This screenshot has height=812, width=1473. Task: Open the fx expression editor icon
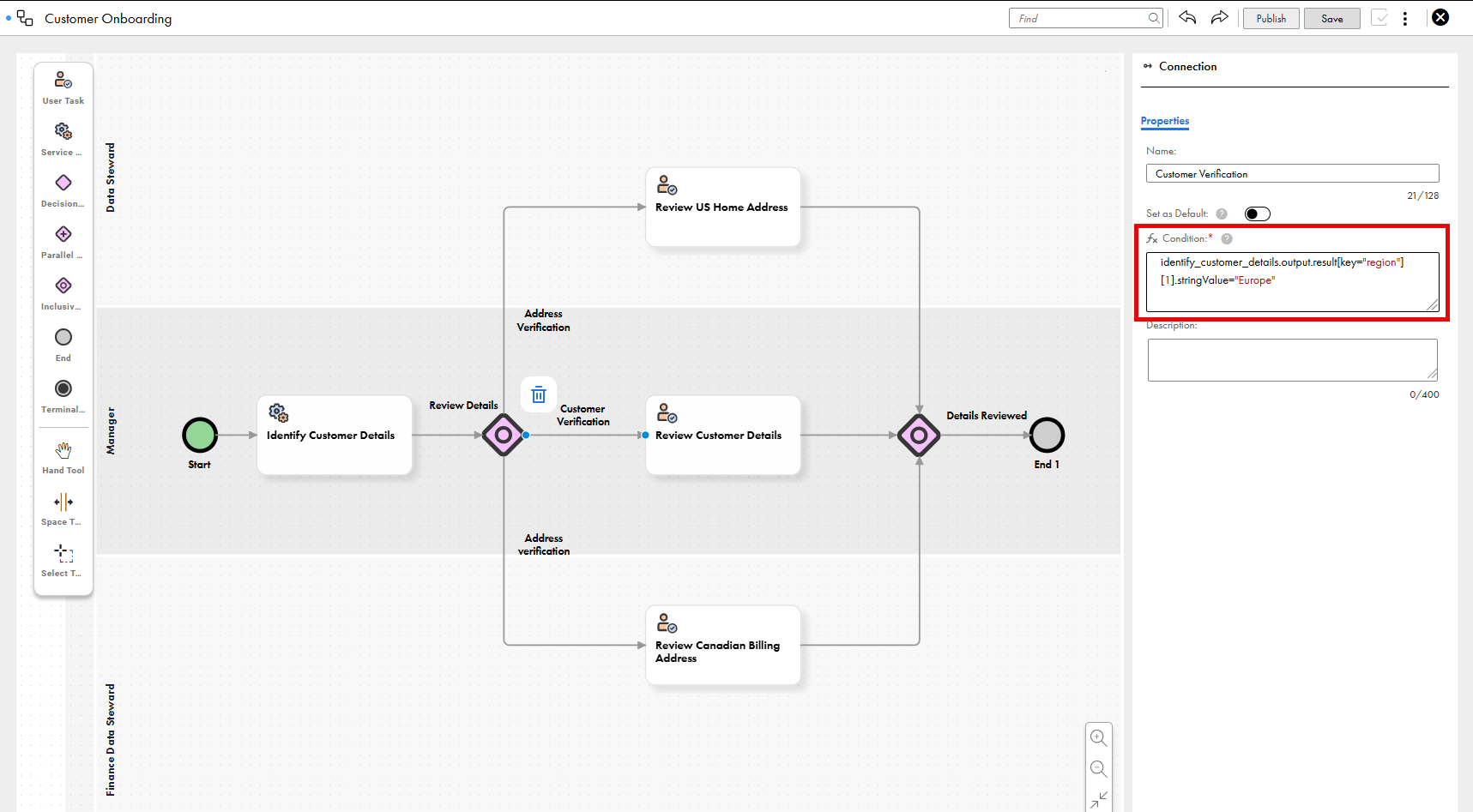point(1152,238)
